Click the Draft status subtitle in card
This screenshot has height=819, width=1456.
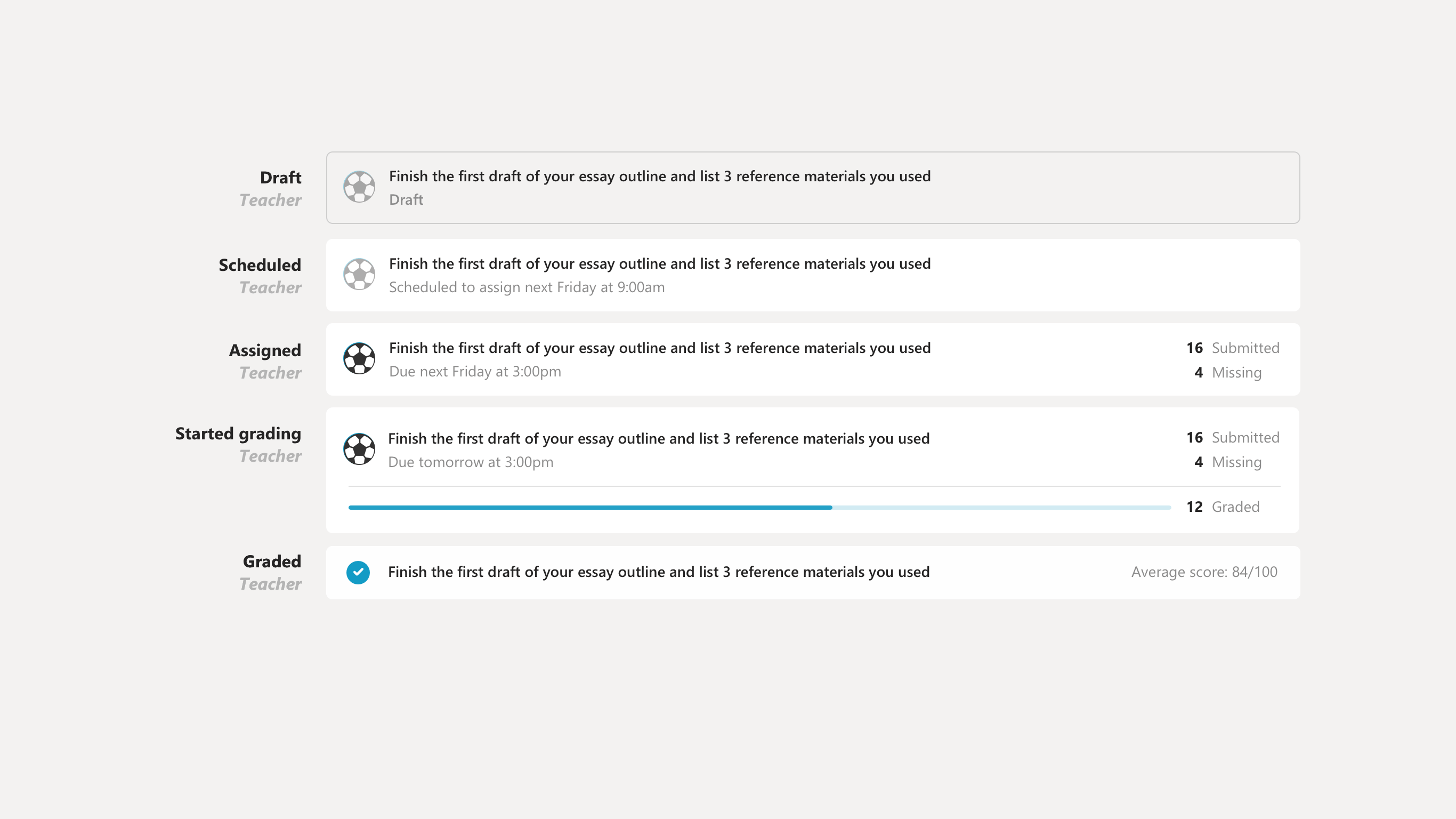tap(406, 199)
